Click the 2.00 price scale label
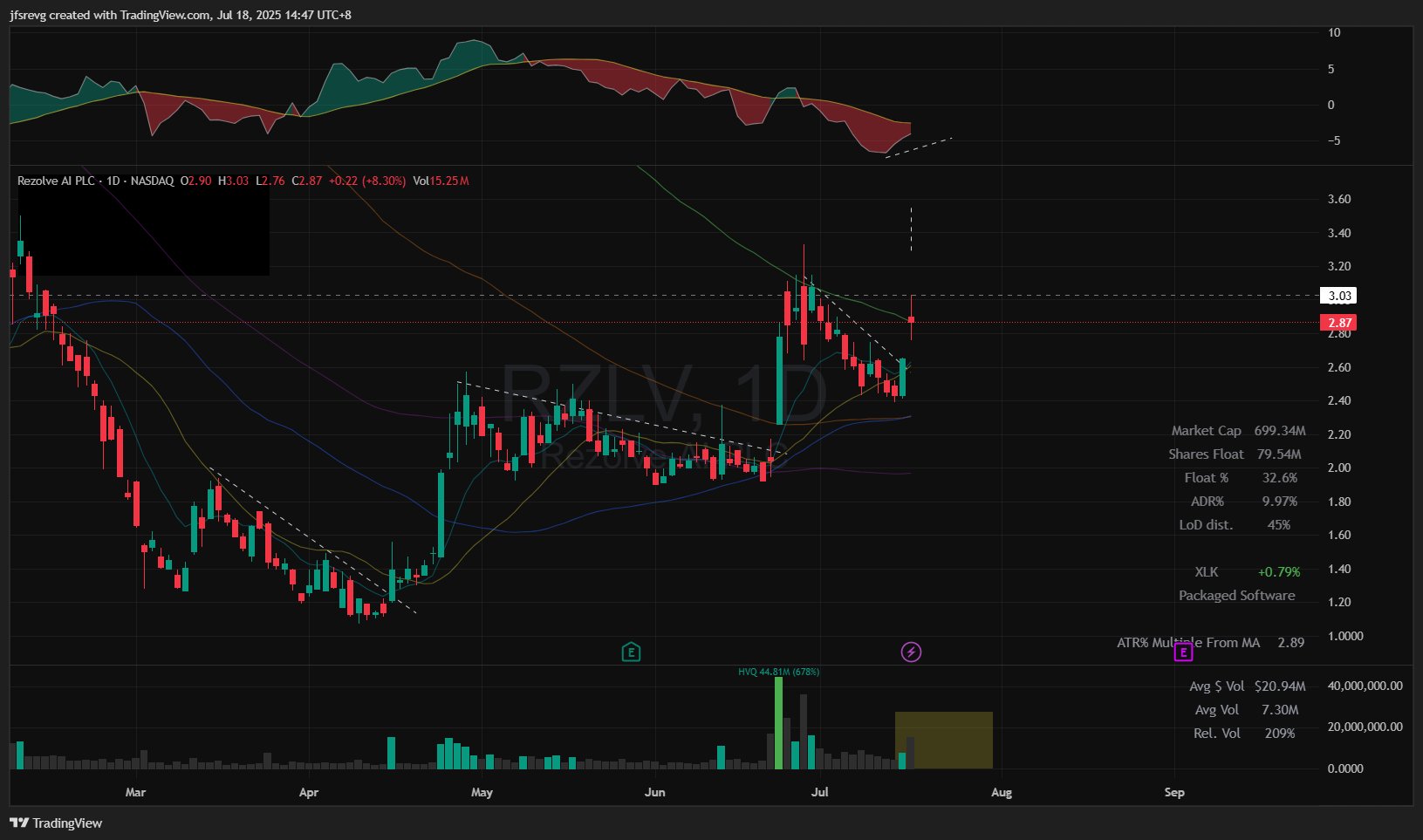The image size is (1423, 840). [1339, 468]
